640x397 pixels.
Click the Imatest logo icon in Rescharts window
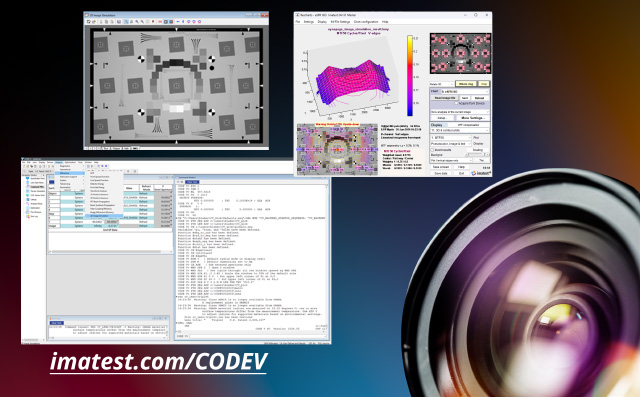coord(473,173)
